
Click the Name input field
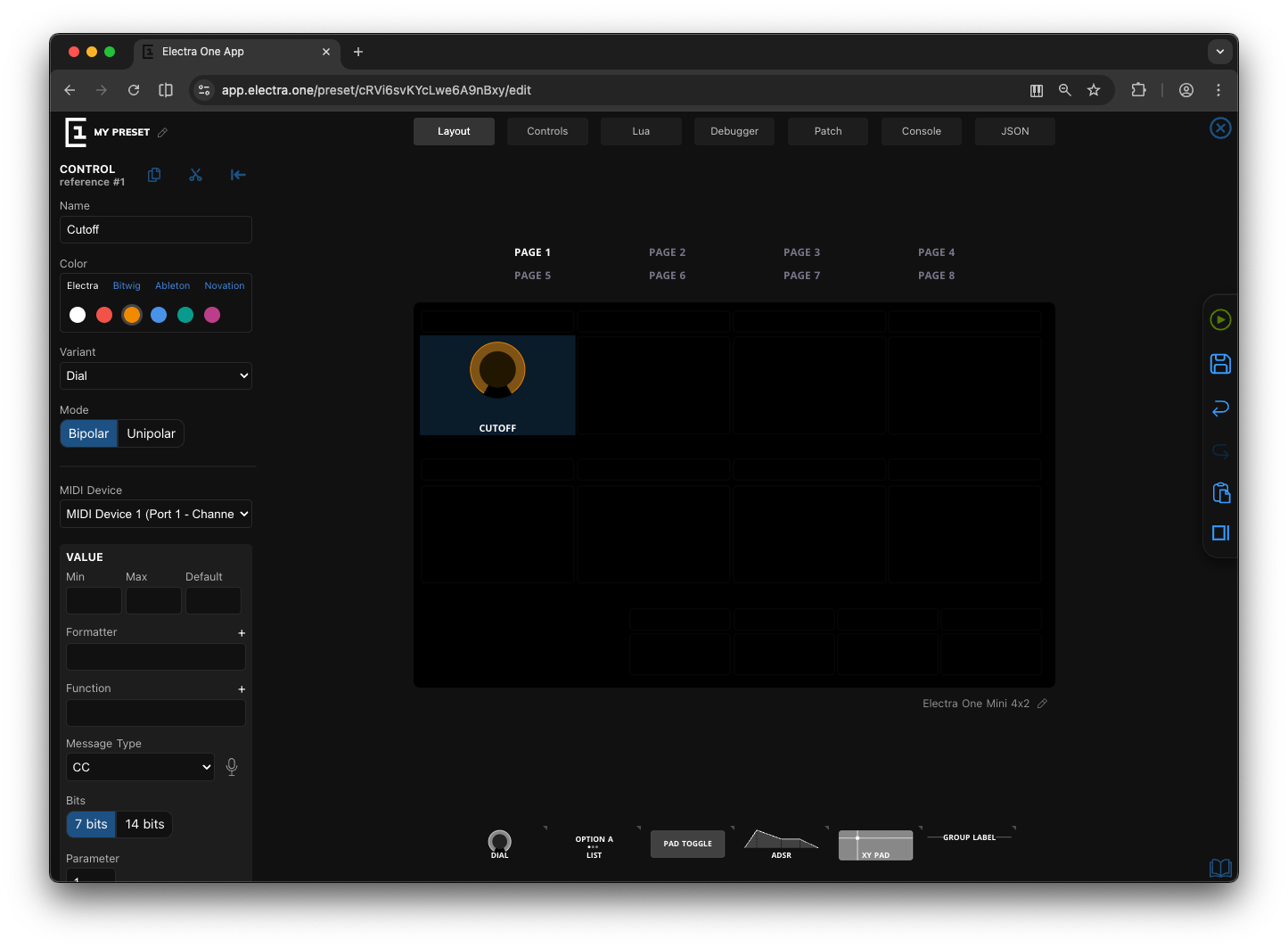tap(156, 230)
